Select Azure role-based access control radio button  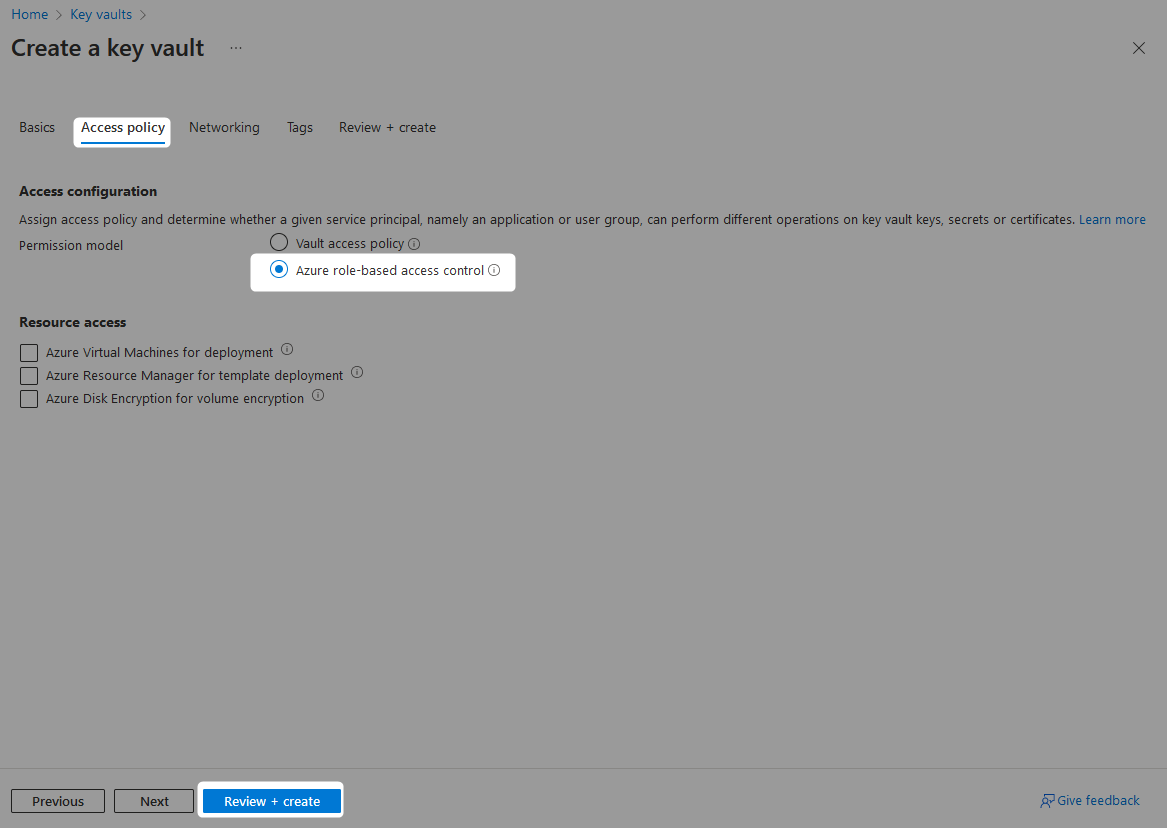coord(279,269)
